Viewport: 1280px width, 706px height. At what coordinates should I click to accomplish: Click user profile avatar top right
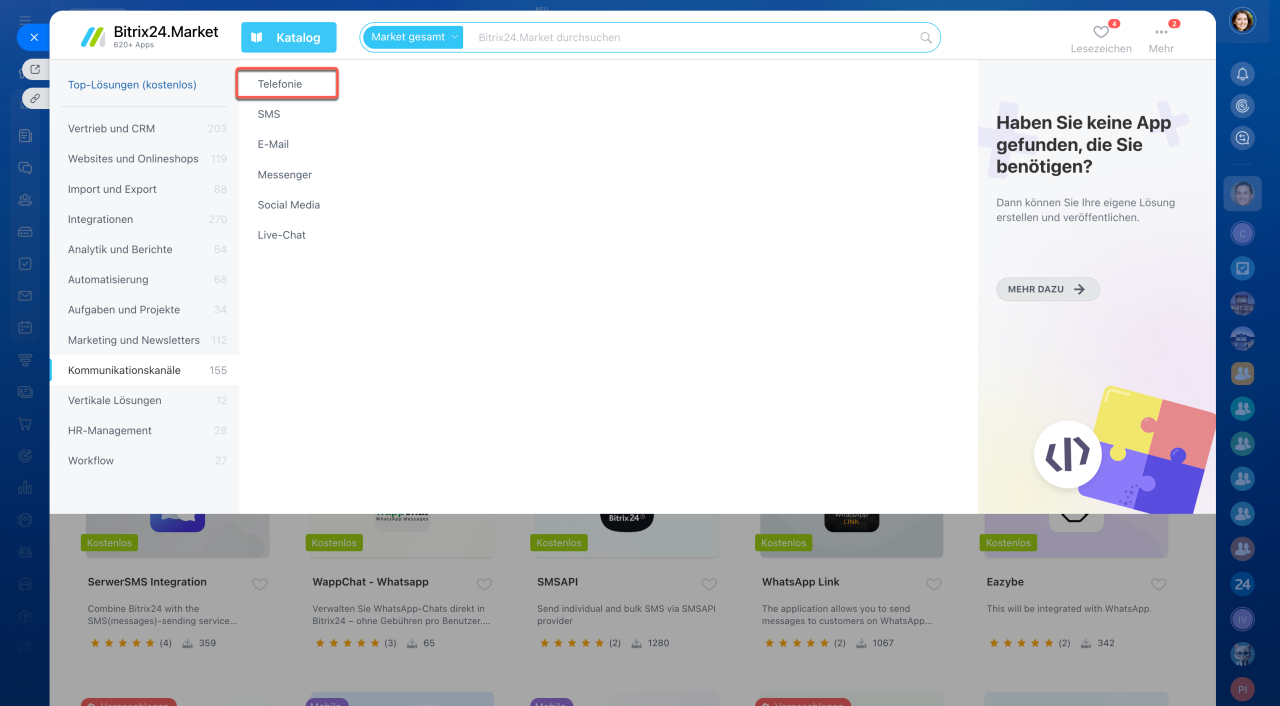(x=1242, y=20)
